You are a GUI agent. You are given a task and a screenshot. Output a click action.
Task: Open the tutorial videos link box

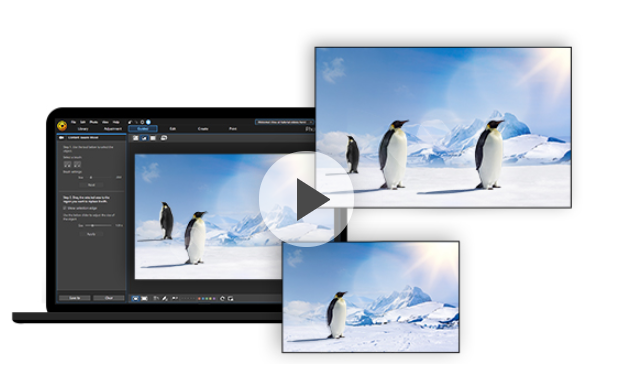(x=284, y=122)
